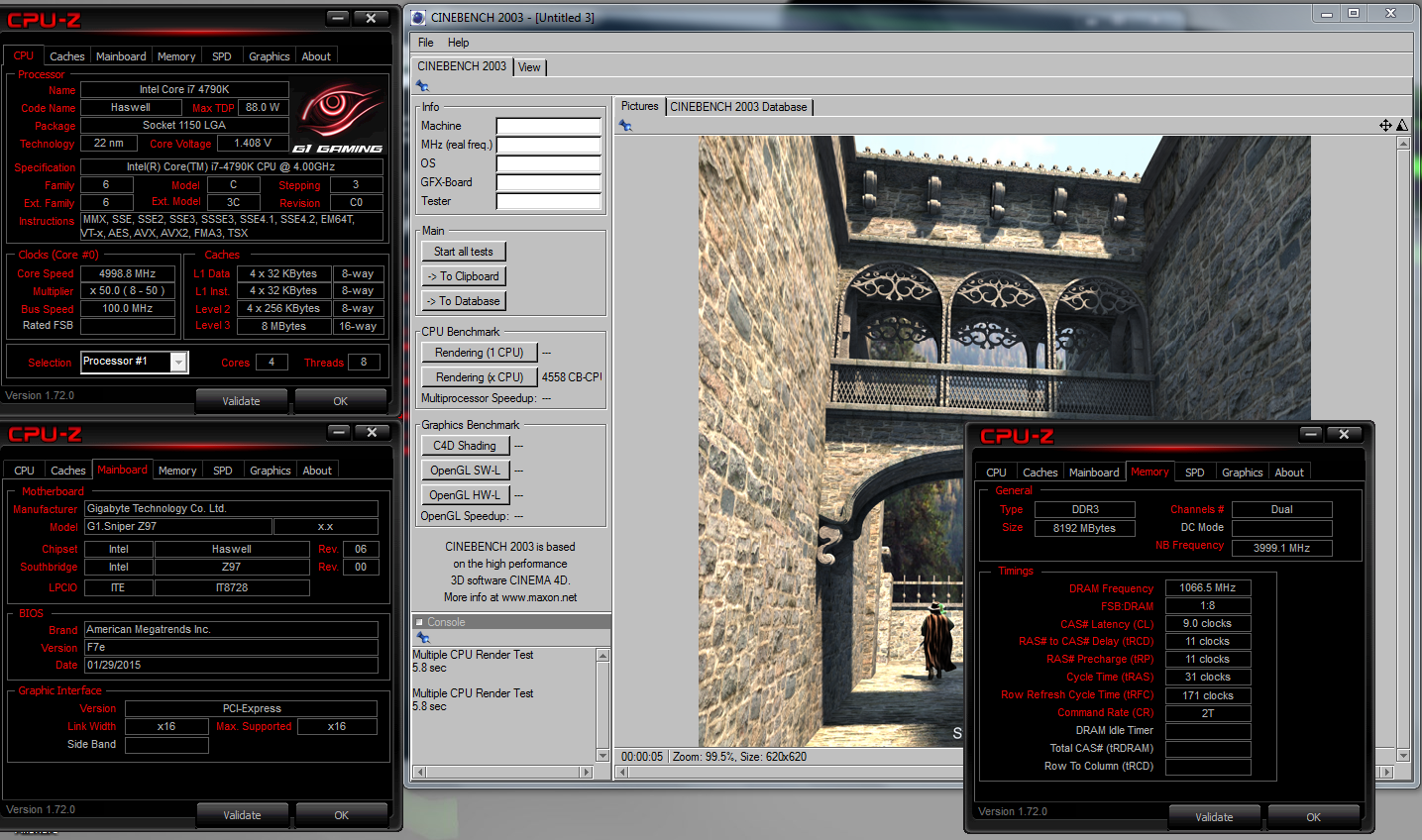The height and width of the screenshot is (840, 1422).
Task: Minimize the Memory CPU-Z window
Action: coord(1311,434)
